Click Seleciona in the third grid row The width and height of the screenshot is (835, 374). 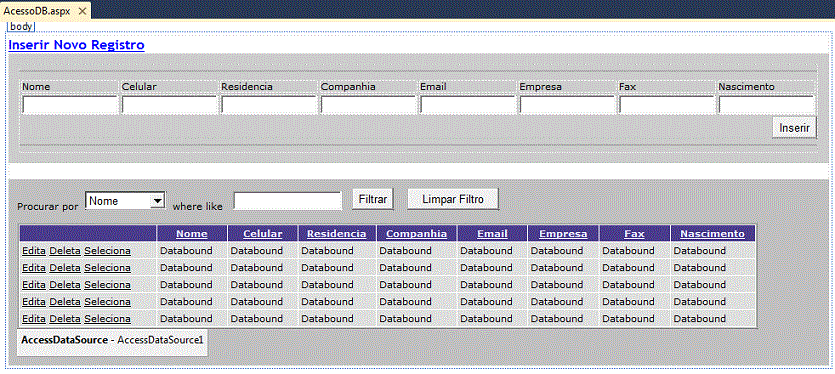point(108,284)
